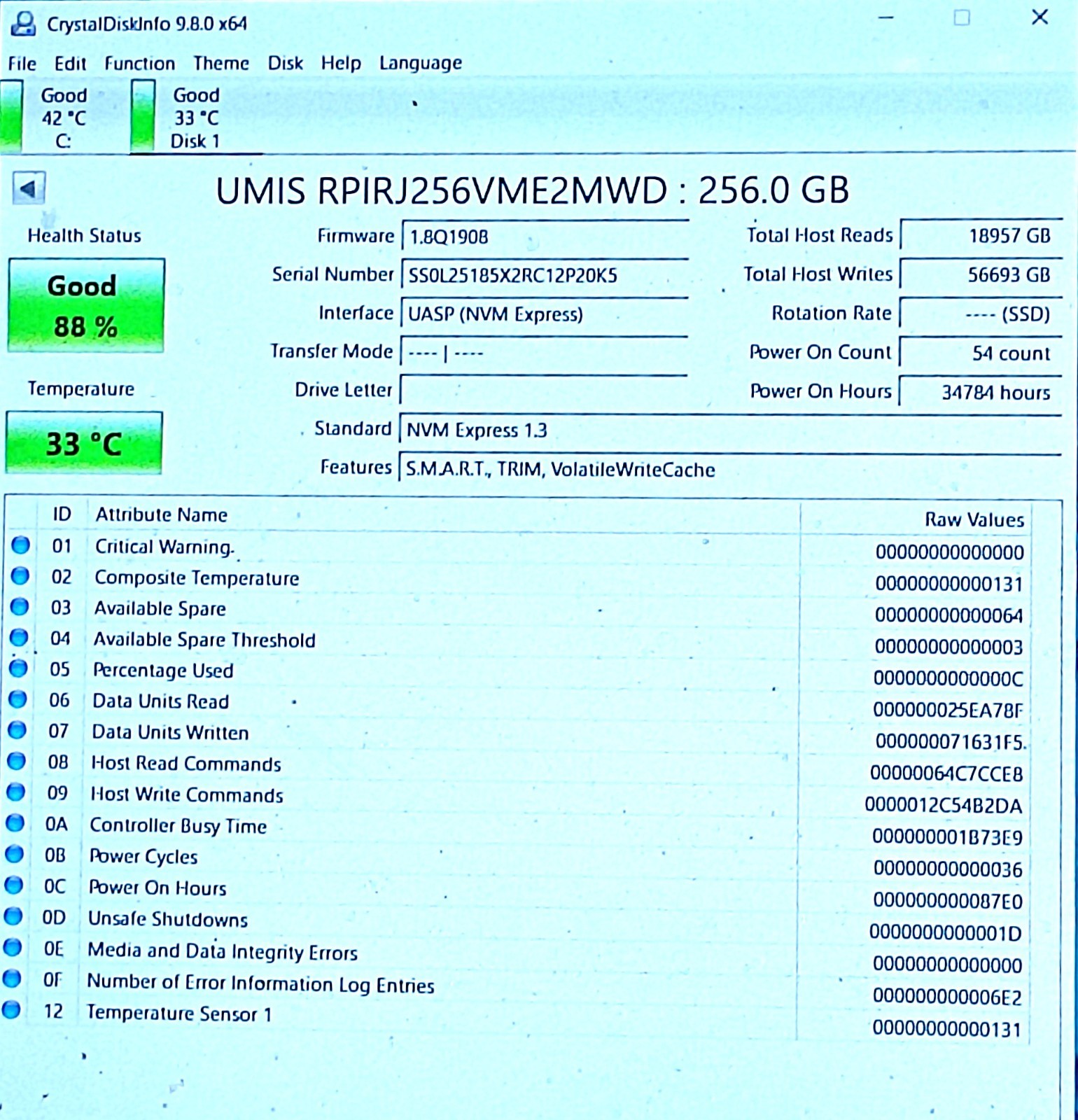Maximize the CrystalDiskInfo window

point(962,17)
